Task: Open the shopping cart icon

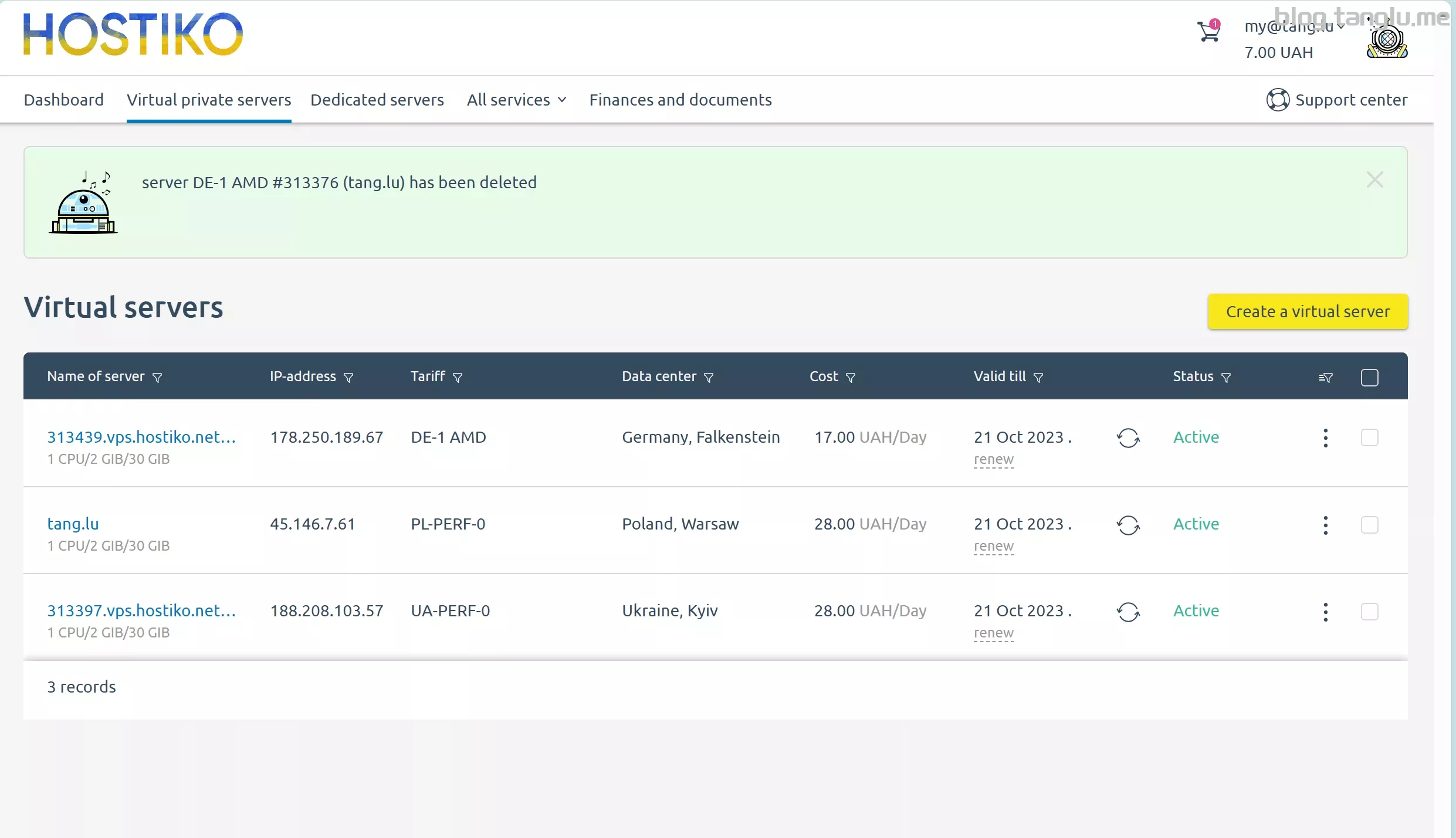Action: [x=1208, y=31]
